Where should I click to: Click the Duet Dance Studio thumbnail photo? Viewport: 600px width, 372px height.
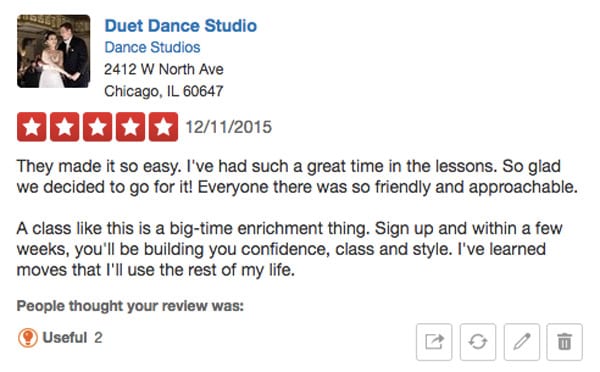54,51
